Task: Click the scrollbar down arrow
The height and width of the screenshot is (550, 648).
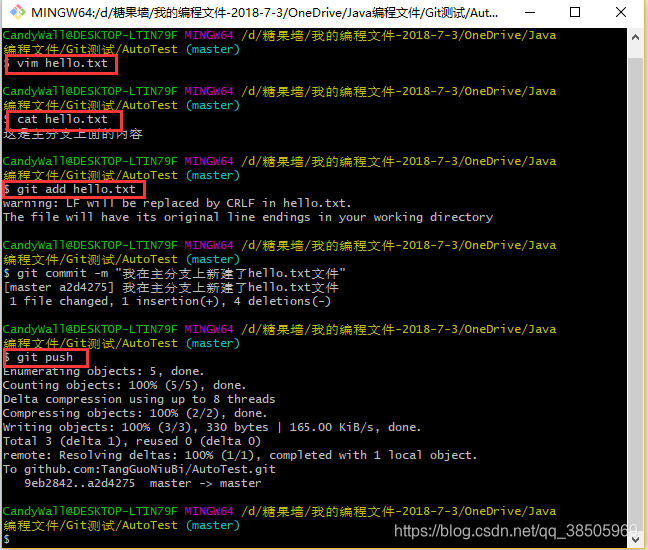Action: pos(636,539)
